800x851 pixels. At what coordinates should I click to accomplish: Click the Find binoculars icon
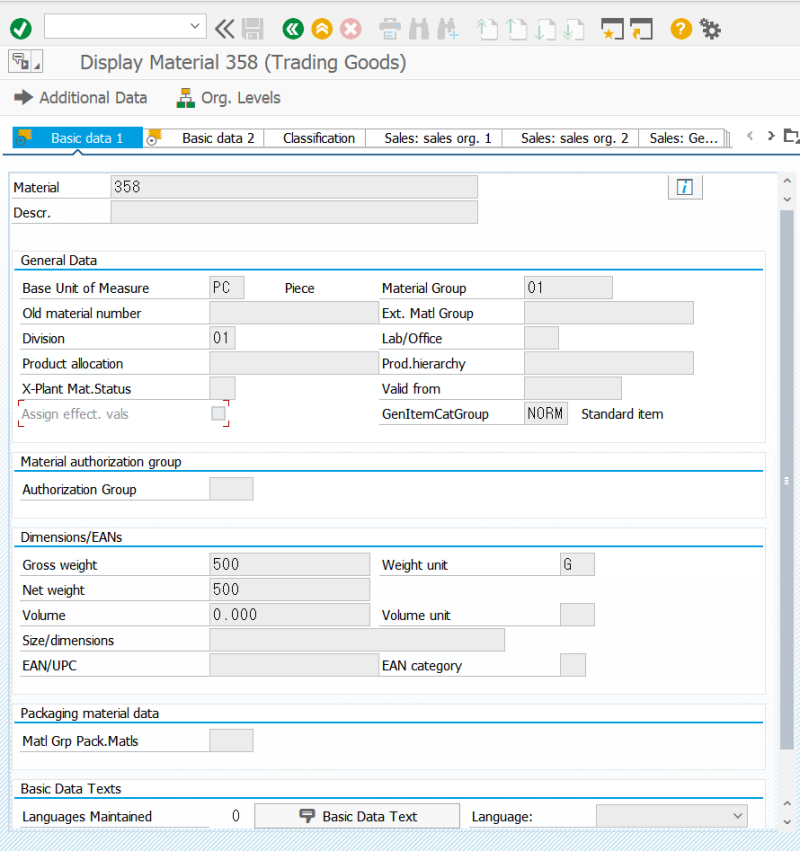[418, 29]
